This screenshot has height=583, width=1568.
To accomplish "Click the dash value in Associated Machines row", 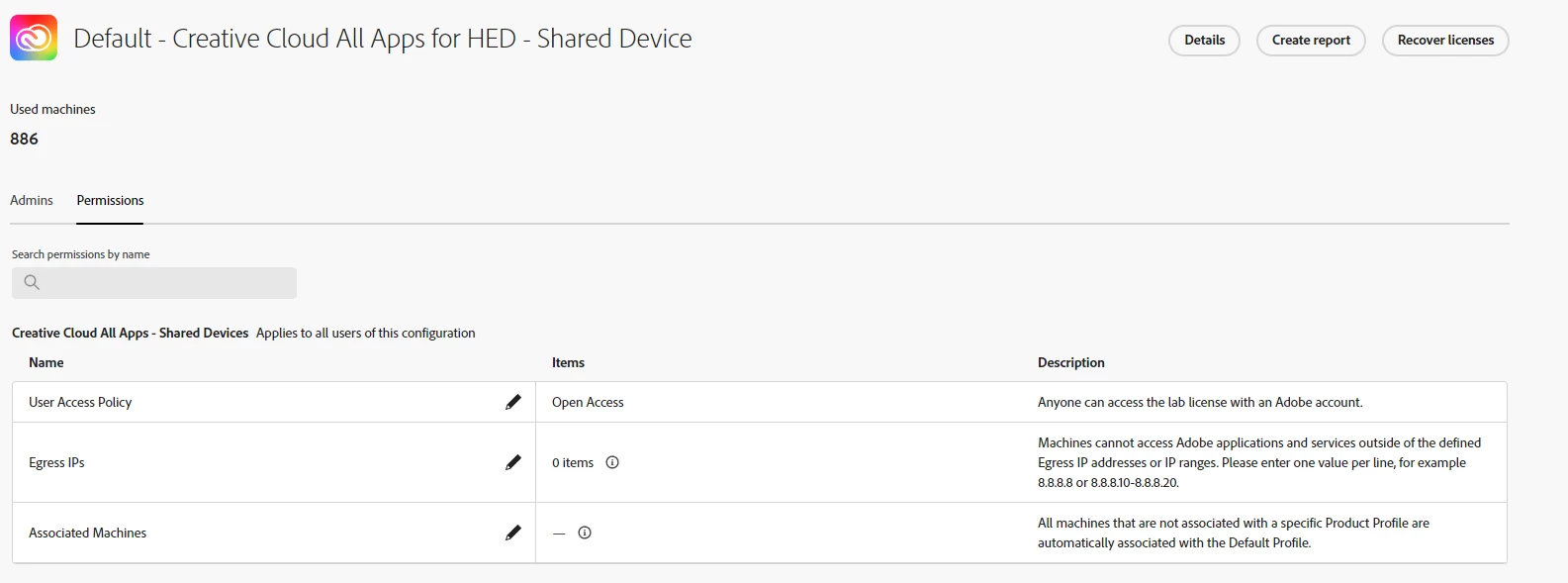I will click(x=559, y=534).
